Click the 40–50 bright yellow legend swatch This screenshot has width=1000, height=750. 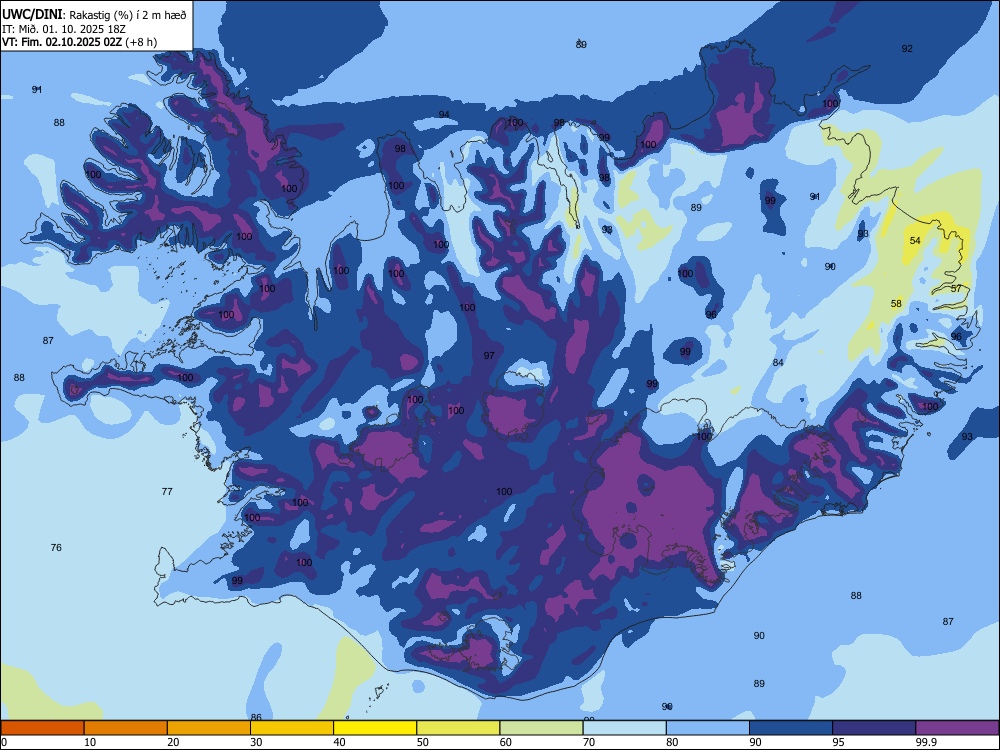pos(375,728)
